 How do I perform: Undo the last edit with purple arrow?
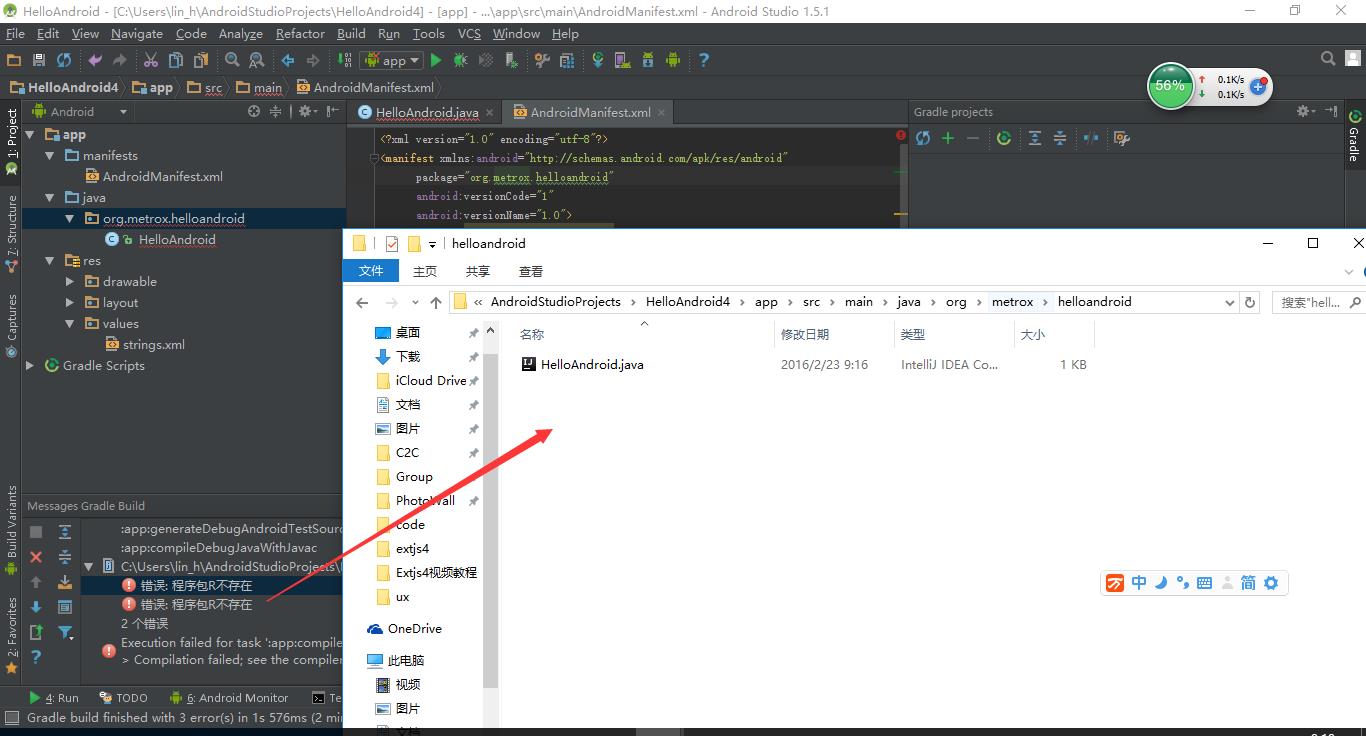click(95, 60)
